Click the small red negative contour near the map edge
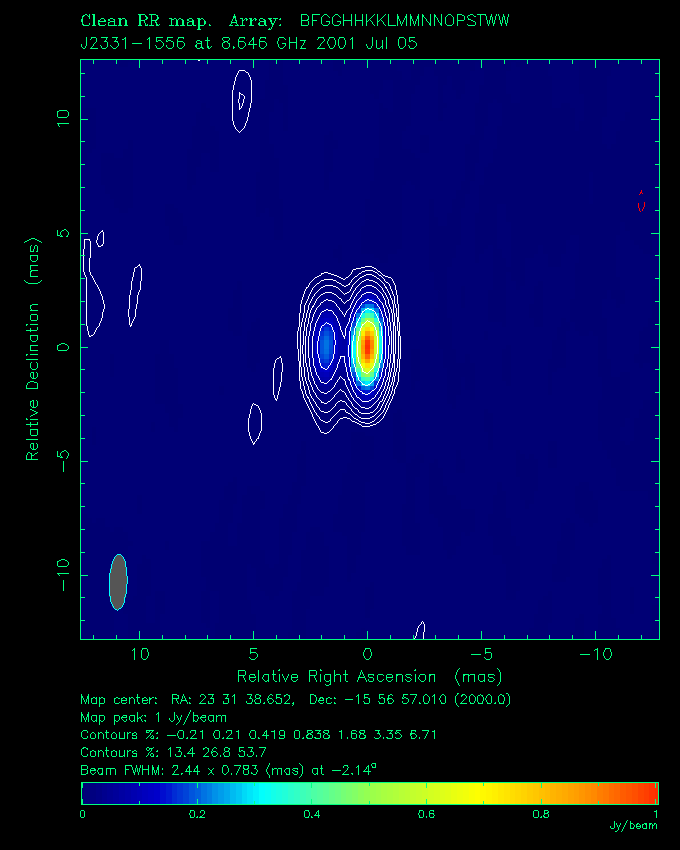This screenshot has width=680, height=850. click(641, 201)
